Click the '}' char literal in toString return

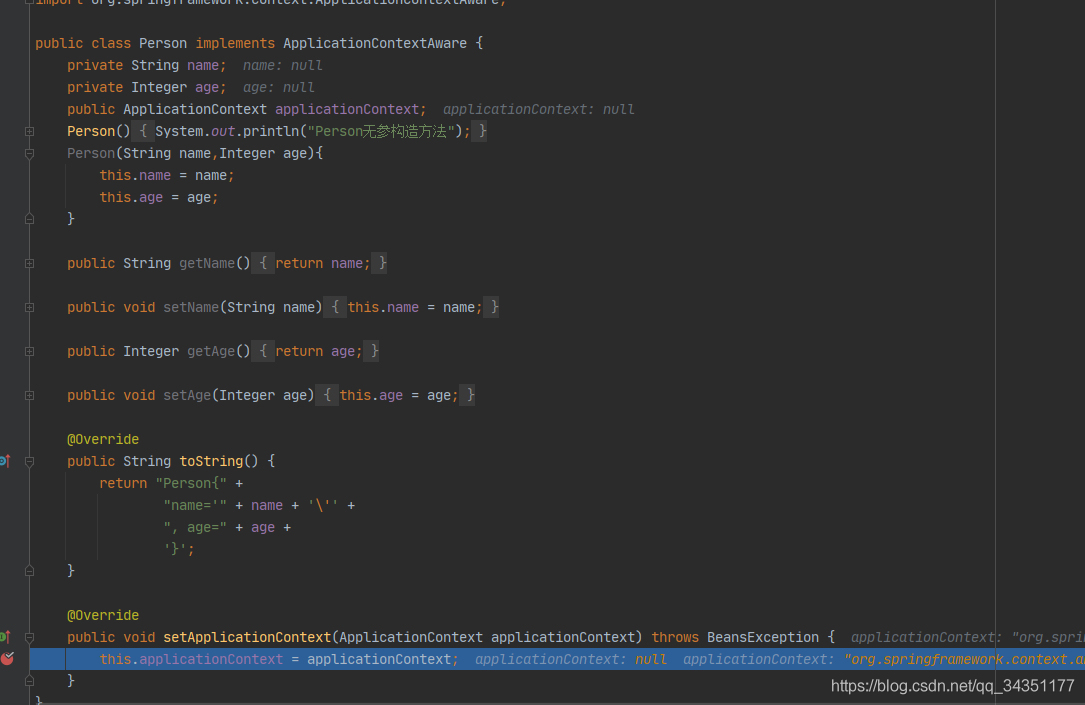tap(175, 549)
